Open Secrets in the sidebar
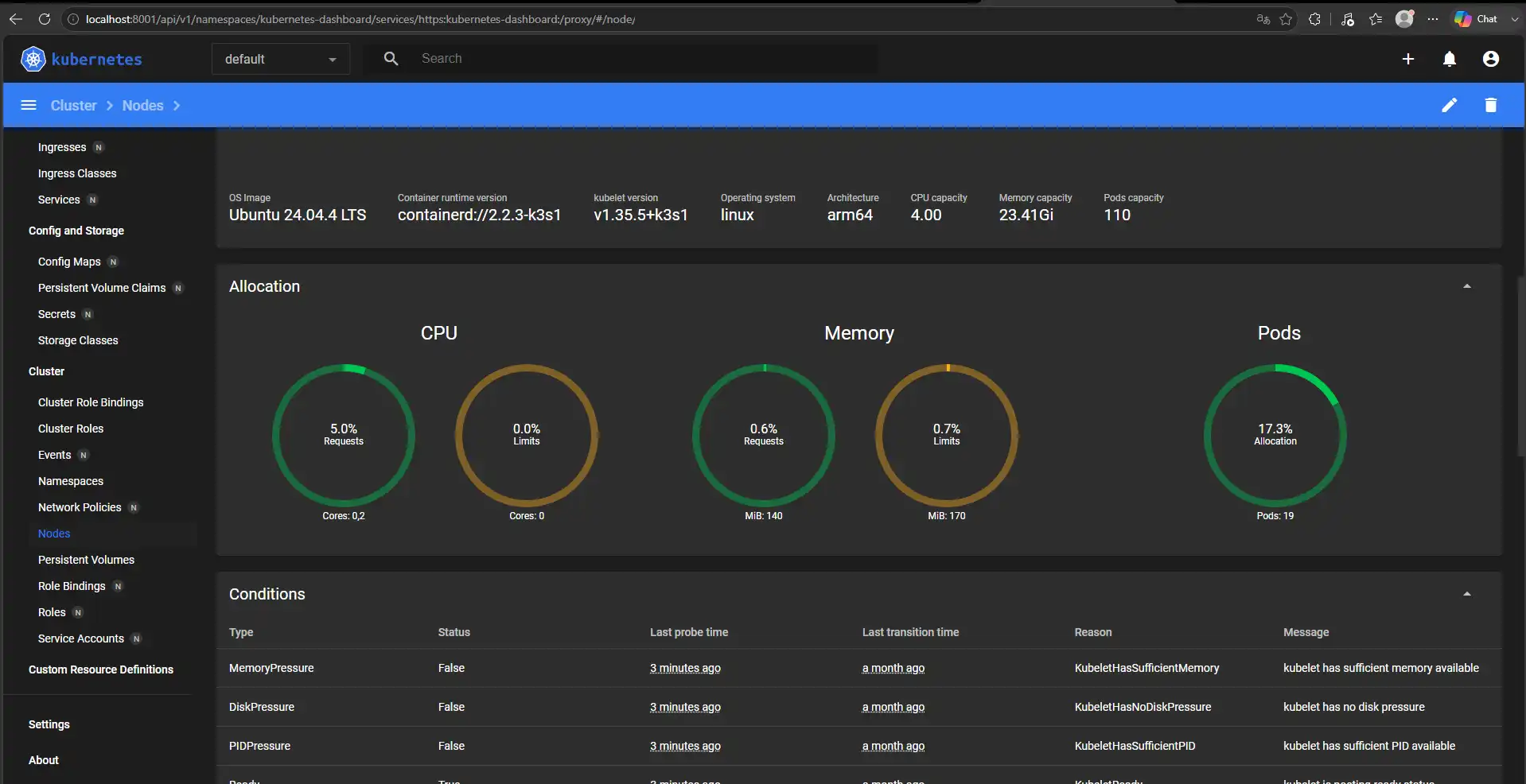 [56, 314]
